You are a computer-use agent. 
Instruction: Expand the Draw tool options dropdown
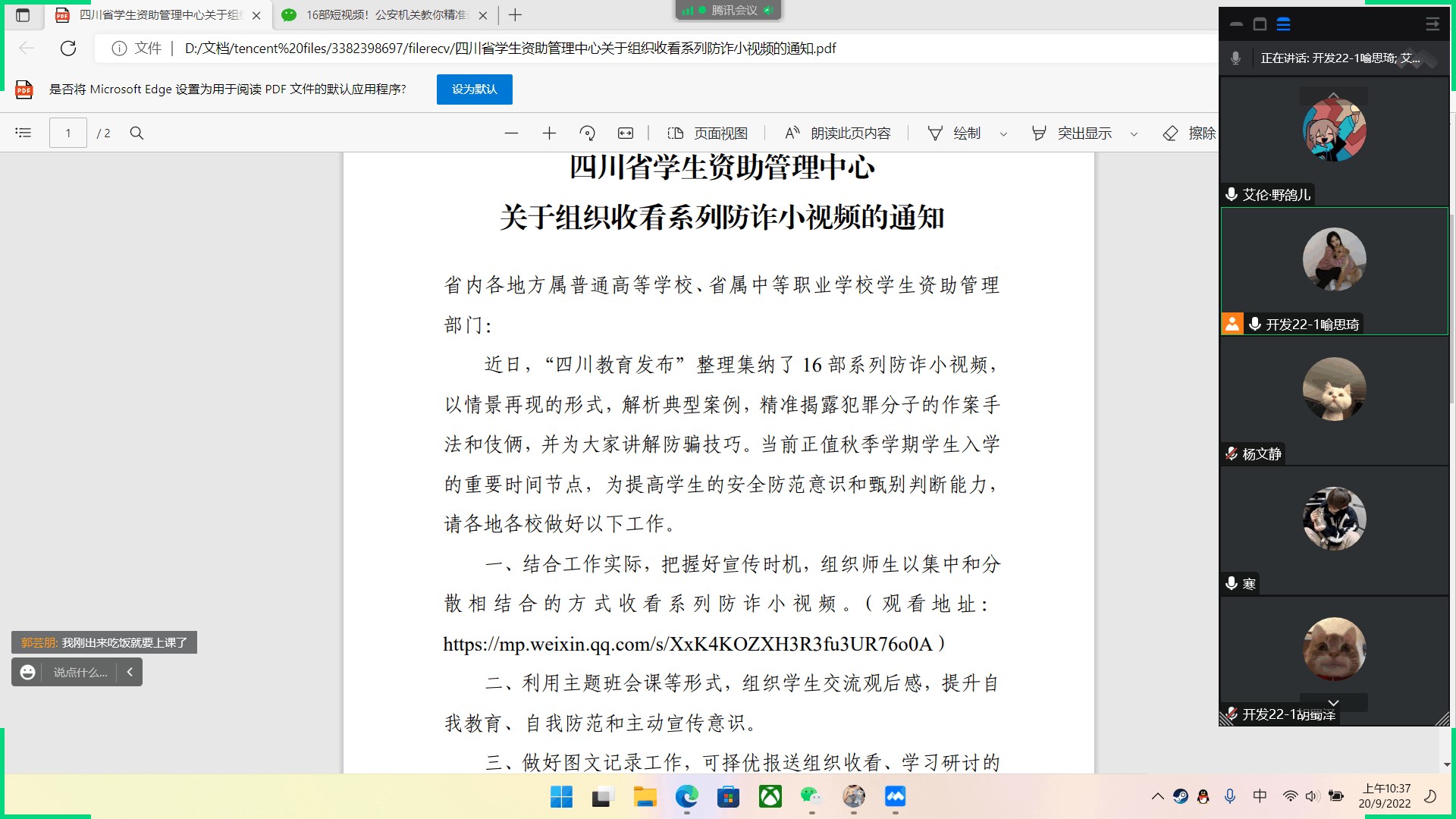[1003, 134]
